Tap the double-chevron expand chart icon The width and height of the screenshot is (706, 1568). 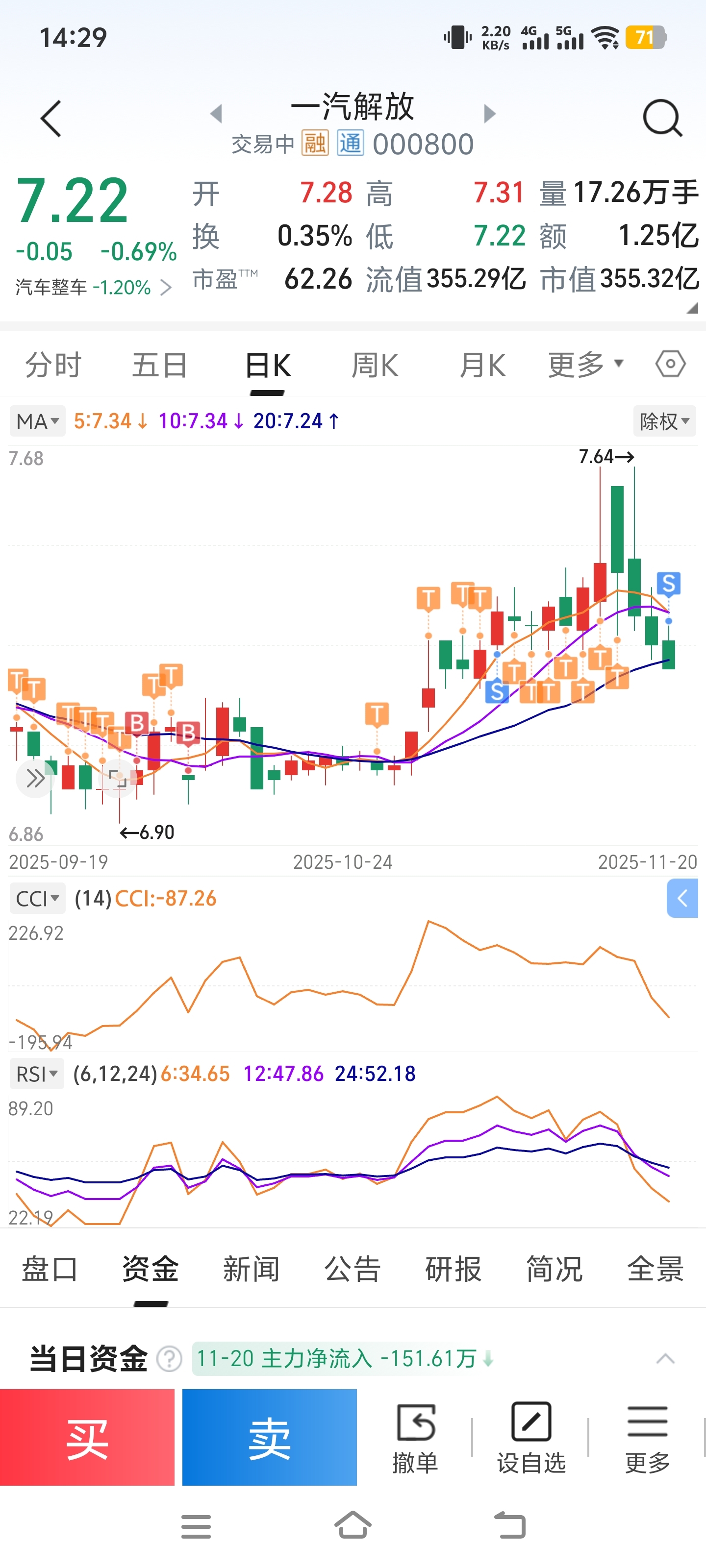click(35, 778)
